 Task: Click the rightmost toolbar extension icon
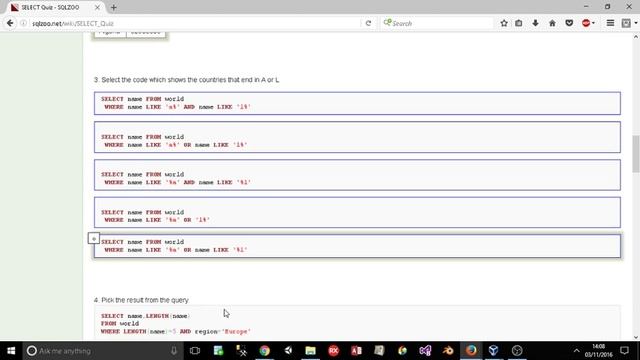626,23
